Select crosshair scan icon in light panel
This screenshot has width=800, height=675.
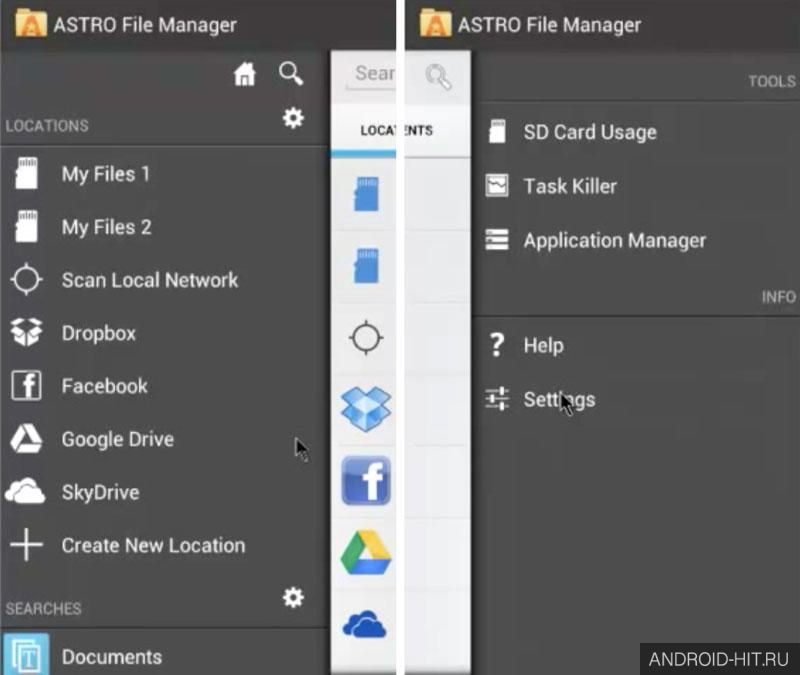(366, 338)
